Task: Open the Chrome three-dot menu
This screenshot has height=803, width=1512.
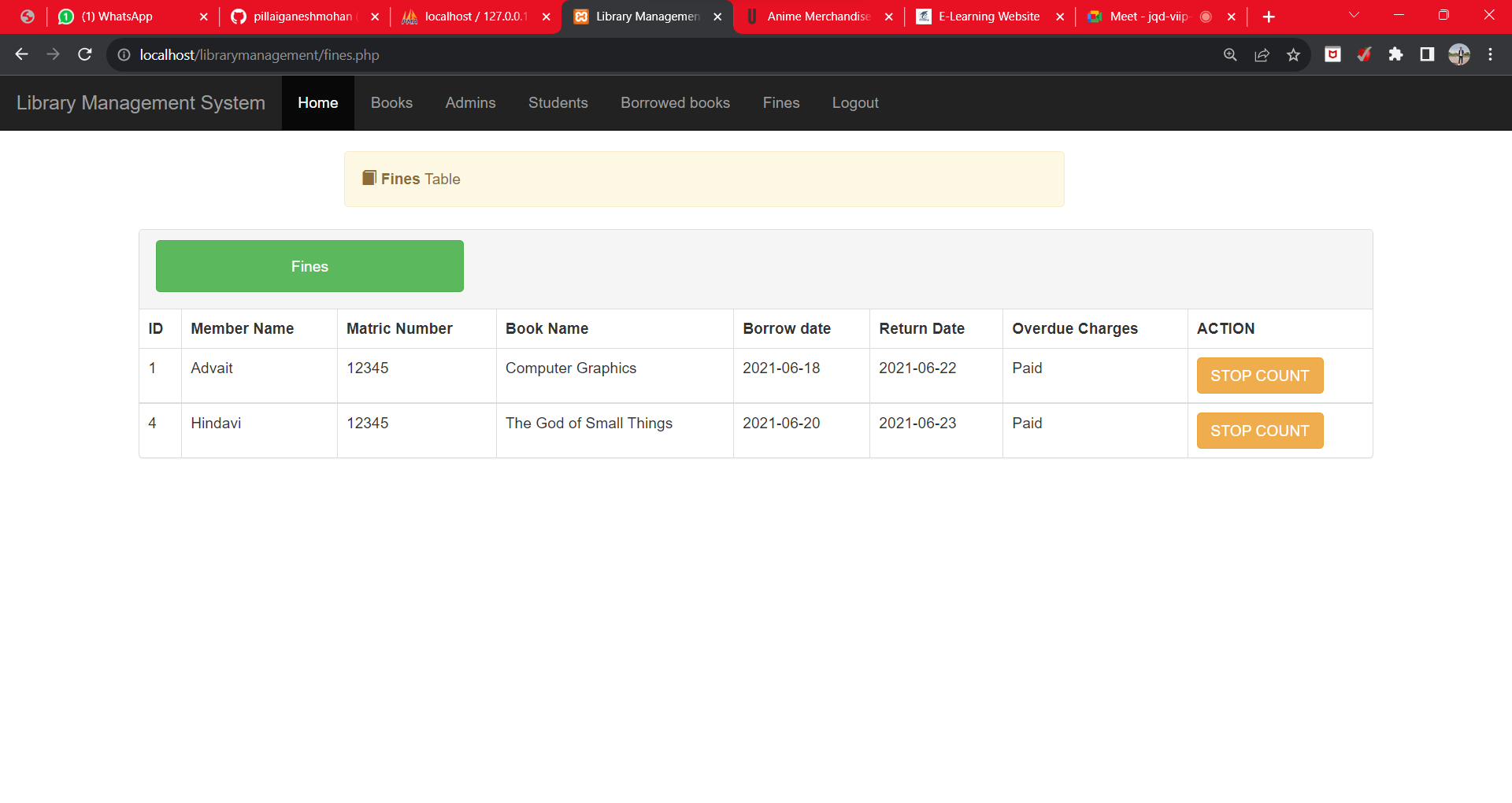Action: (x=1491, y=54)
